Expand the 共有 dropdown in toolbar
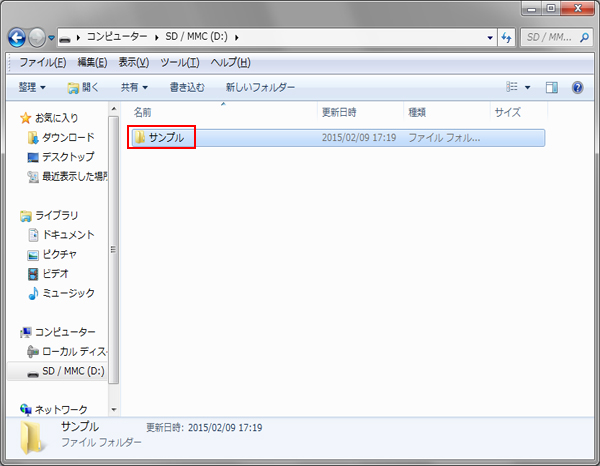This screenshot has width=600, height=466. click(x=135, y=87)
